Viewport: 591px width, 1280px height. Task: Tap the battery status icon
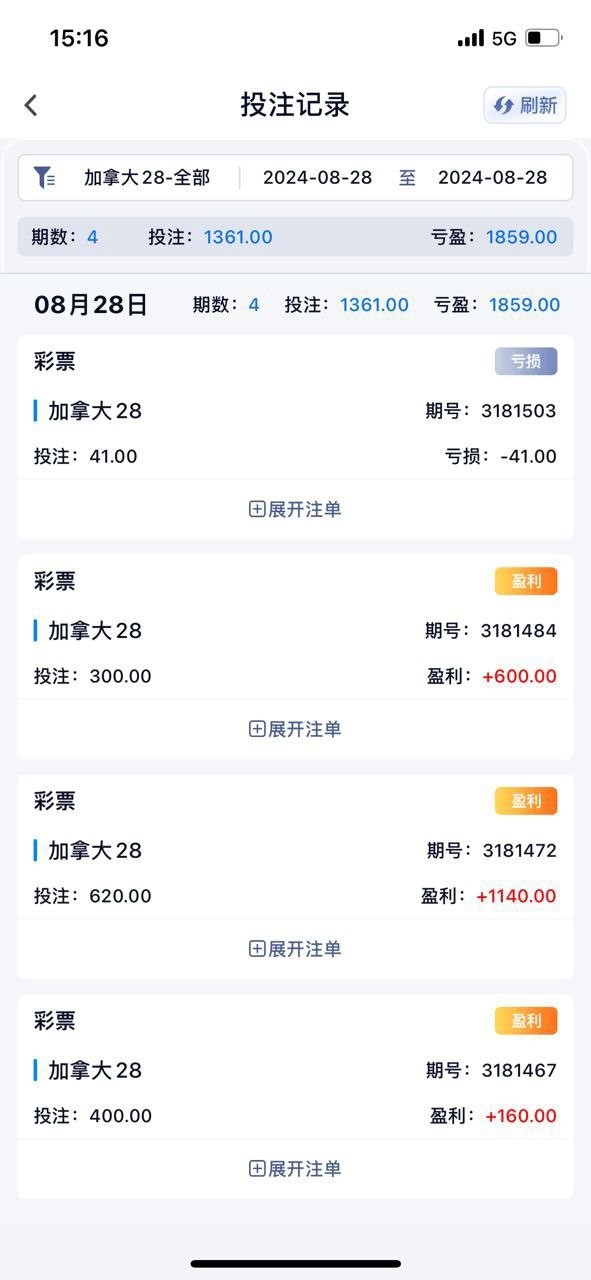click(x=544, y=39)
